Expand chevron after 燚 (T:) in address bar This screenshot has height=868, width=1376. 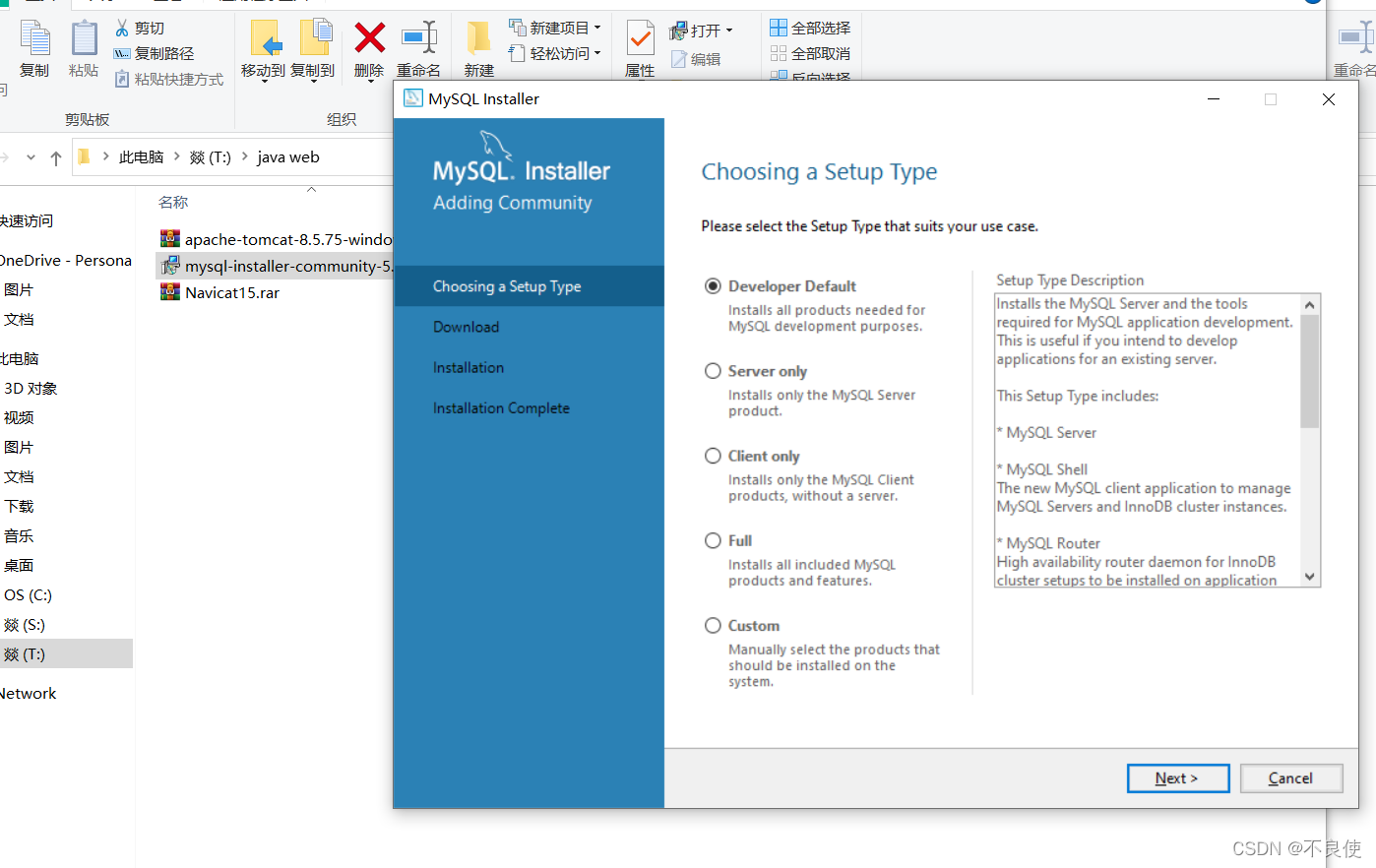click(245, 156)
